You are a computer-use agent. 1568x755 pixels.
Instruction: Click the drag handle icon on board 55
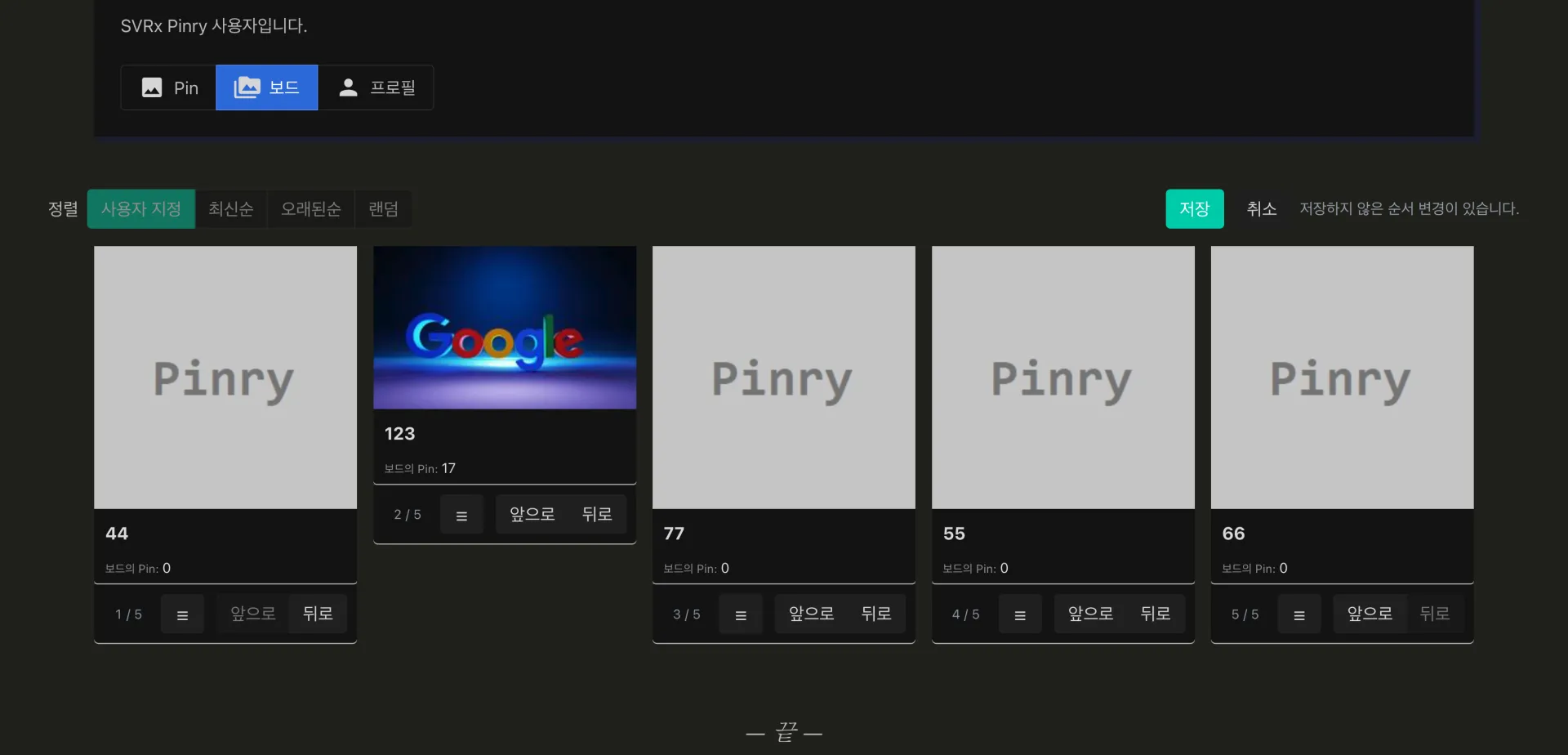point(1020,614)
